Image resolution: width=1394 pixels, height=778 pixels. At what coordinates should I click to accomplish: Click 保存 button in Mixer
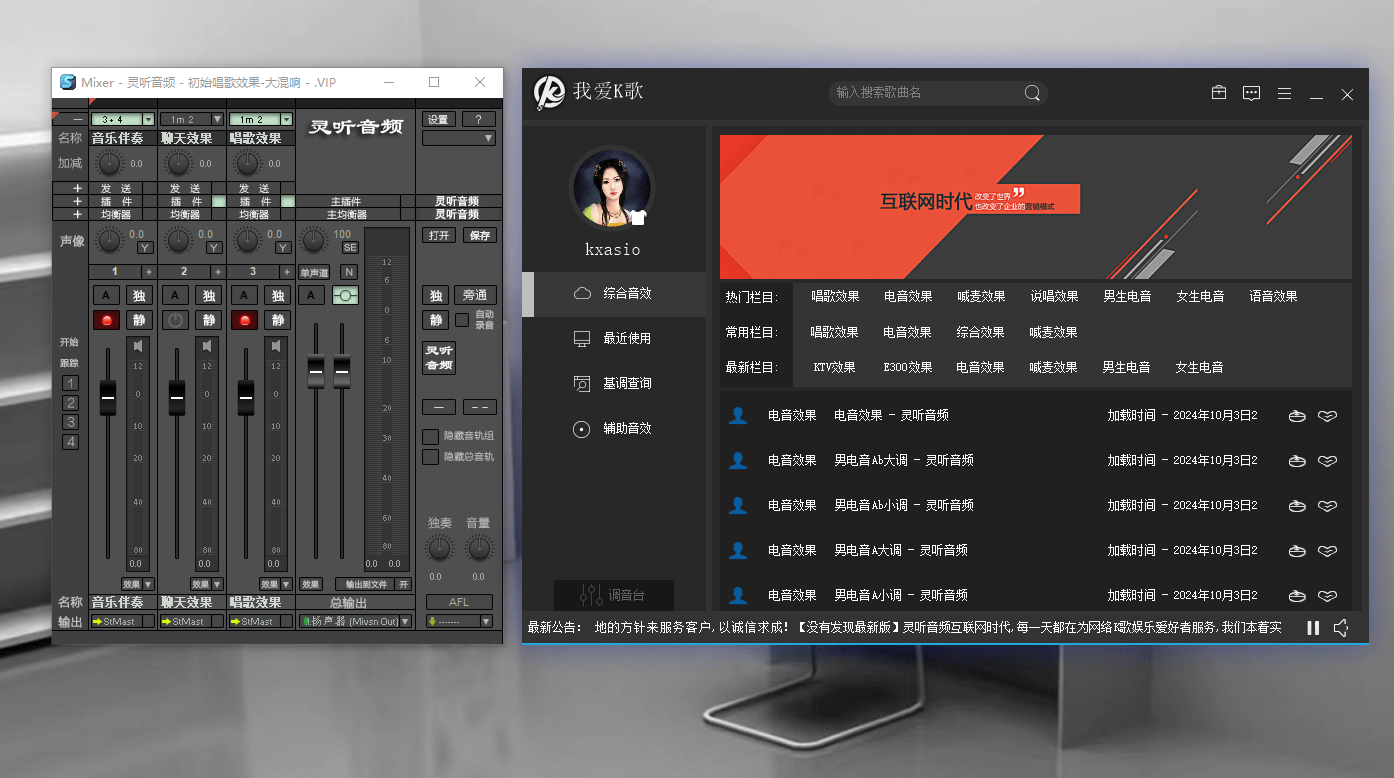(x=480, y=236)
